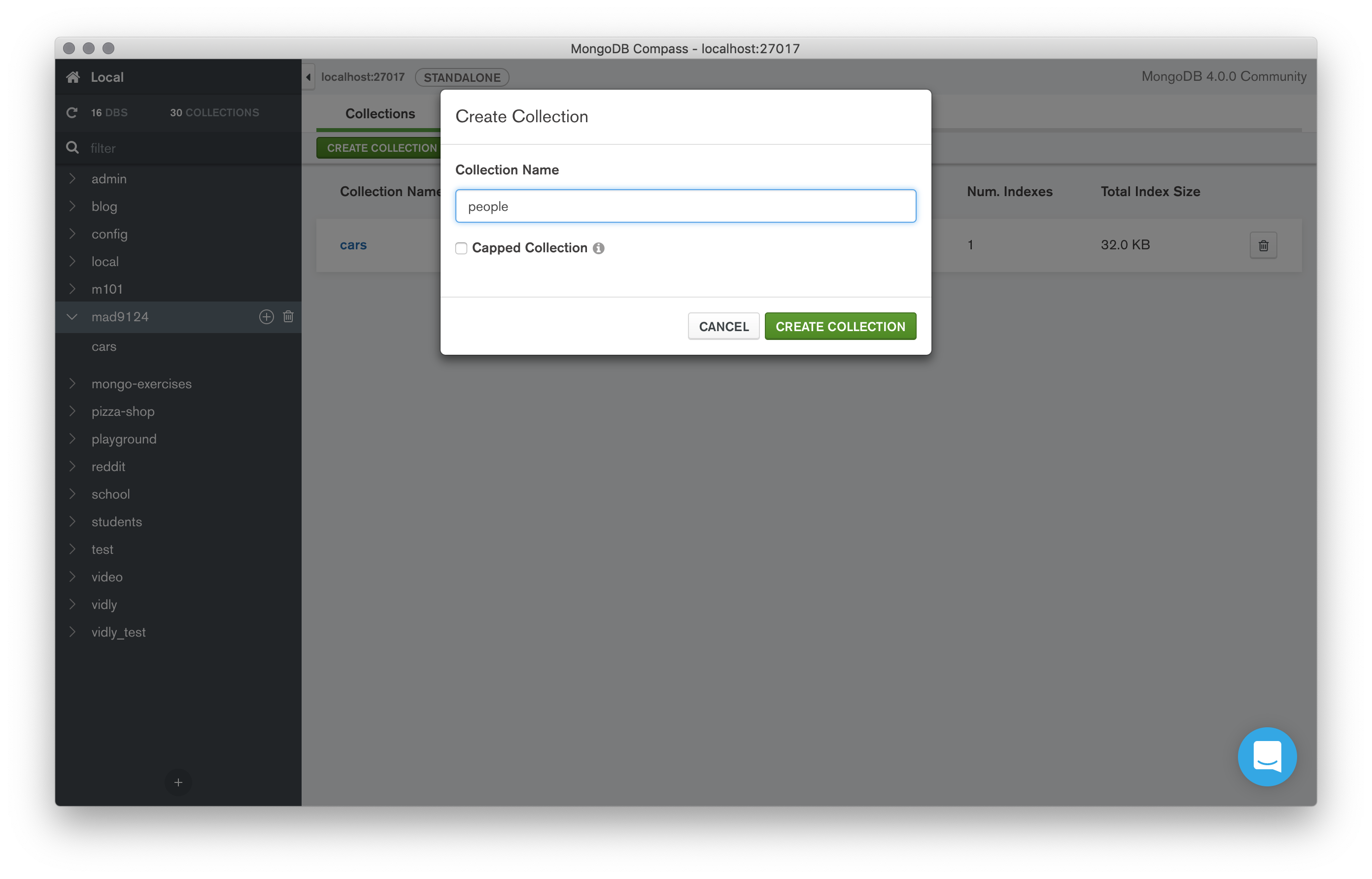Image resolution: width=1372 pixels, height=879 pixels.
Task: Select the students database
Action: pos(117,522)
